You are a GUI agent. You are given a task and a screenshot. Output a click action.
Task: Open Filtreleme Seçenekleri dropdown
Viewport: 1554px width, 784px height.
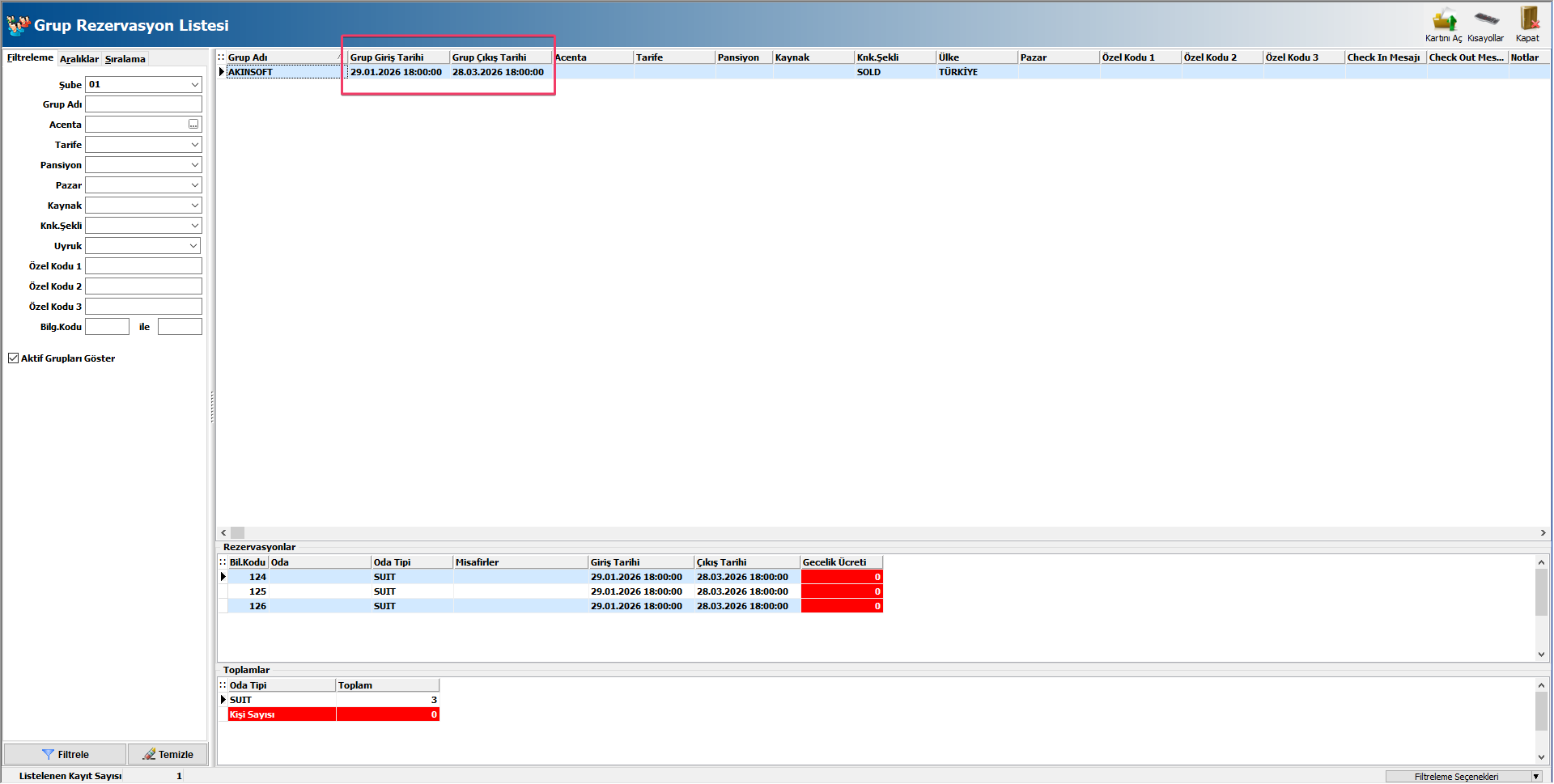pyautogui.click(x=1535, y=777)
